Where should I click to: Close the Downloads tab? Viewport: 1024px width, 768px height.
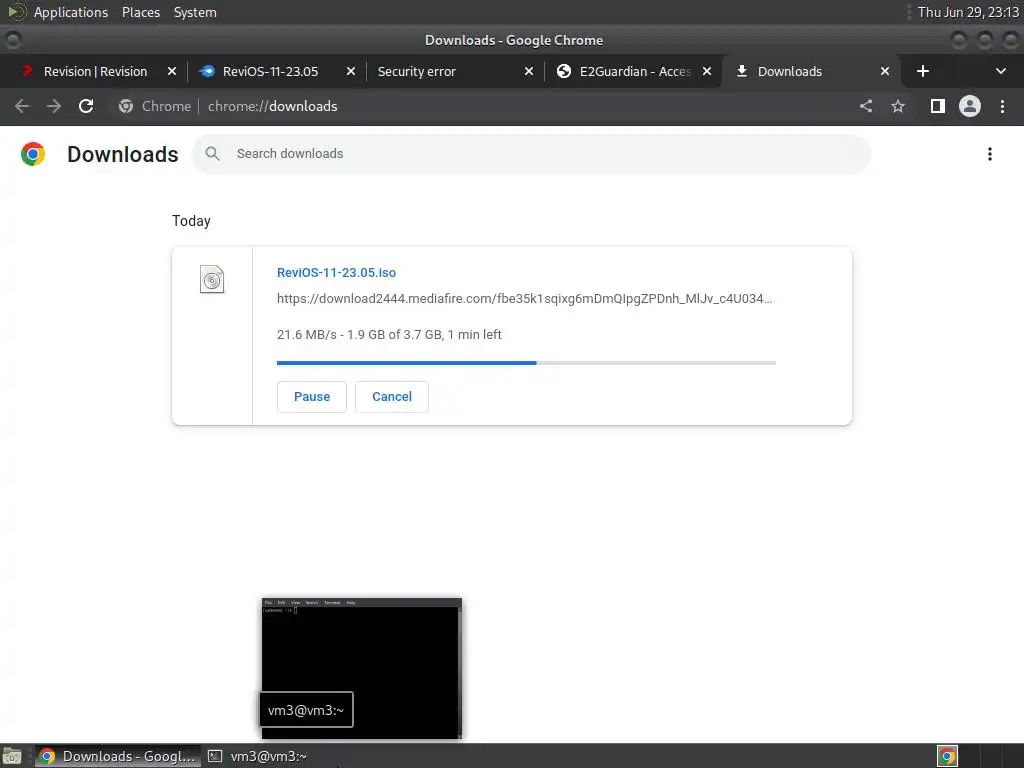pyautogui.click(x=885, y=71)
